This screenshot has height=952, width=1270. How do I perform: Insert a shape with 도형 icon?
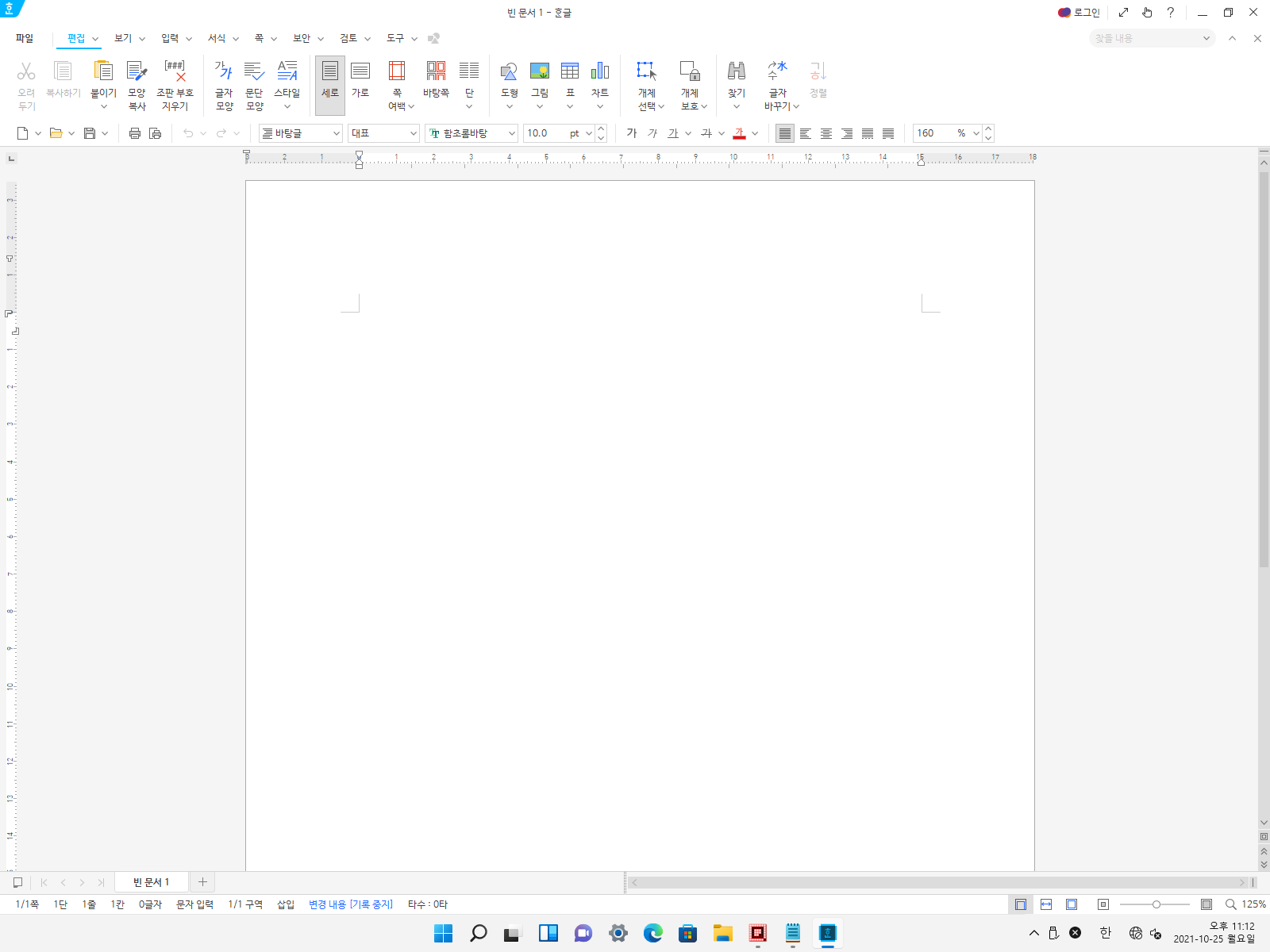pos(509,71)
